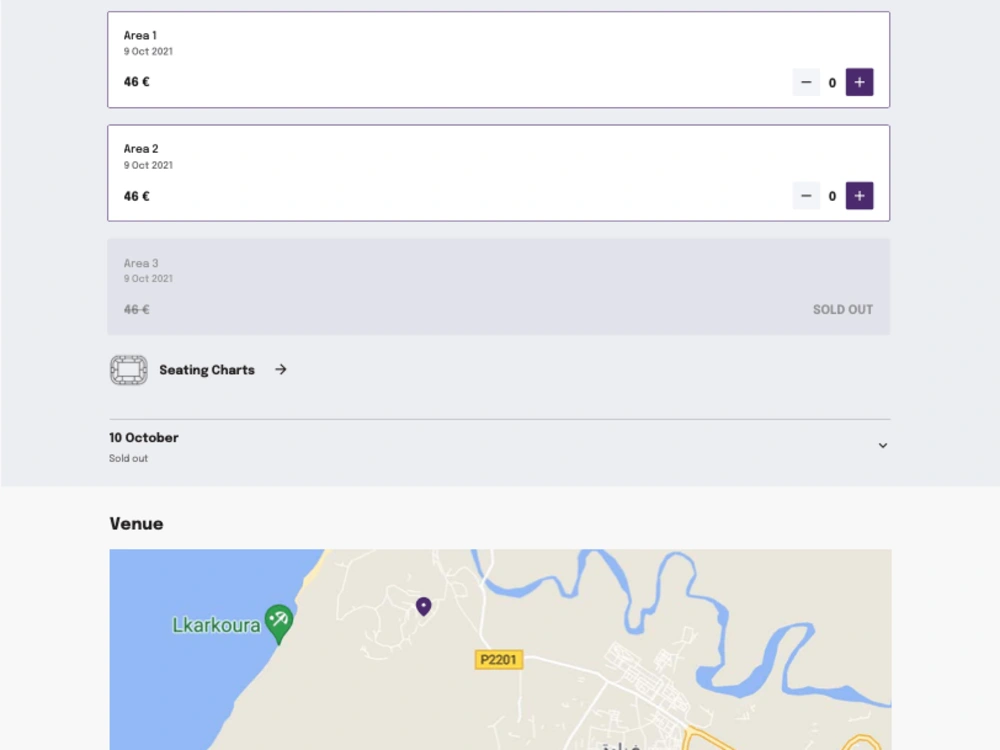1000x750 pixels.
Task: Click the Area 1 price 46 €
Action: click(x=136, y=82)
